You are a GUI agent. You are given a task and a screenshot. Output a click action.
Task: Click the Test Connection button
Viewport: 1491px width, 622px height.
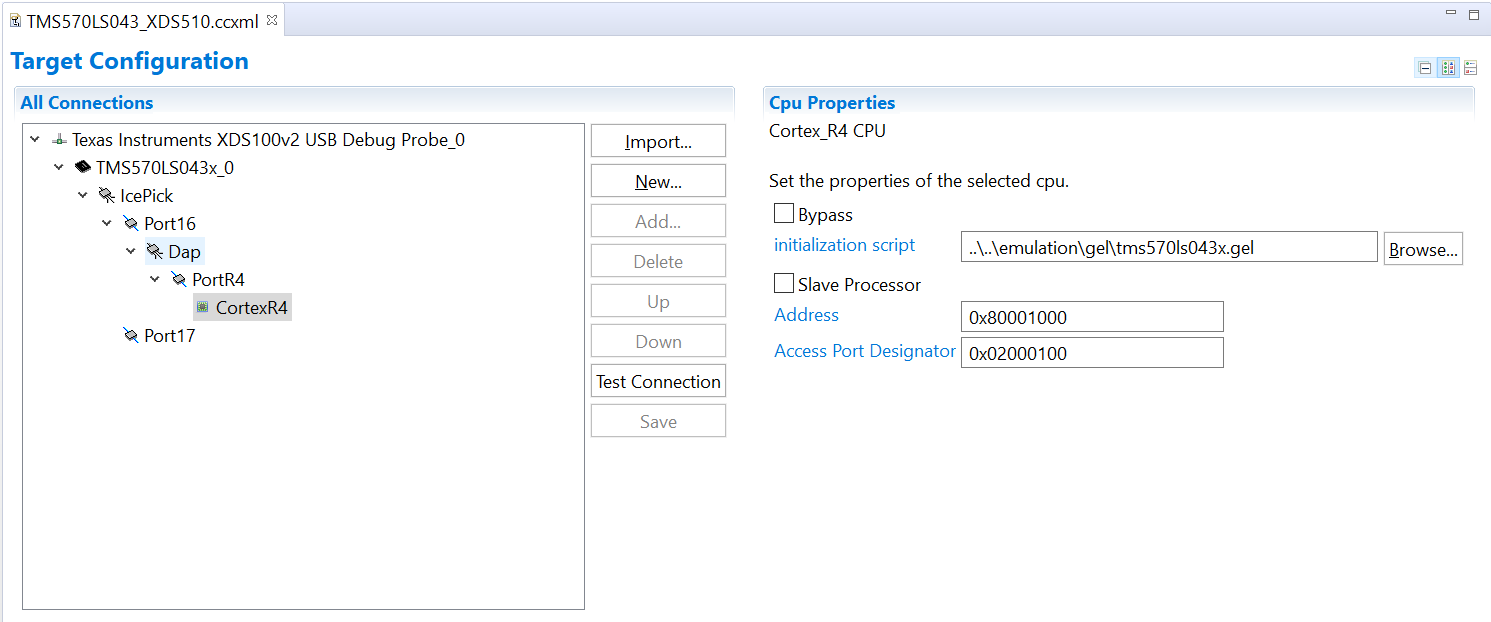658,381
